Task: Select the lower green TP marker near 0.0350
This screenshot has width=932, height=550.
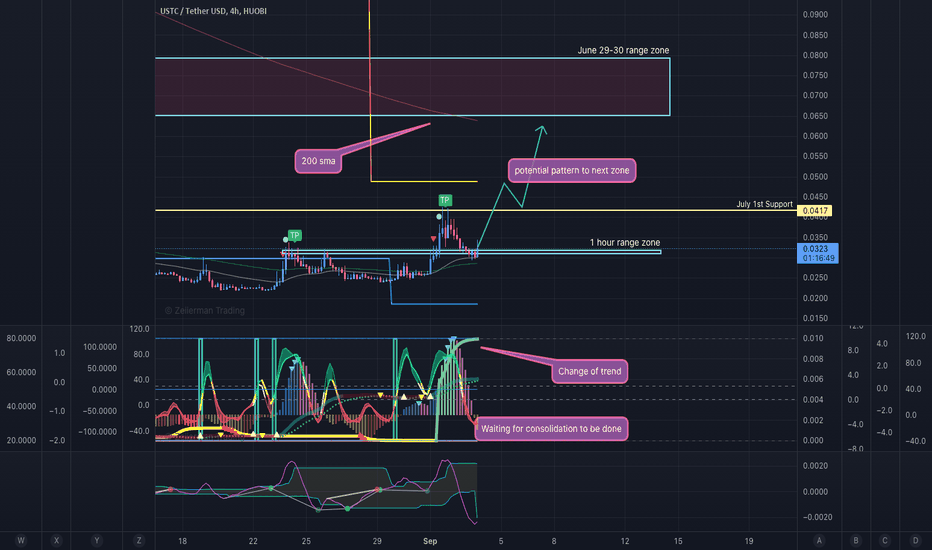Action: click(294, 235)
